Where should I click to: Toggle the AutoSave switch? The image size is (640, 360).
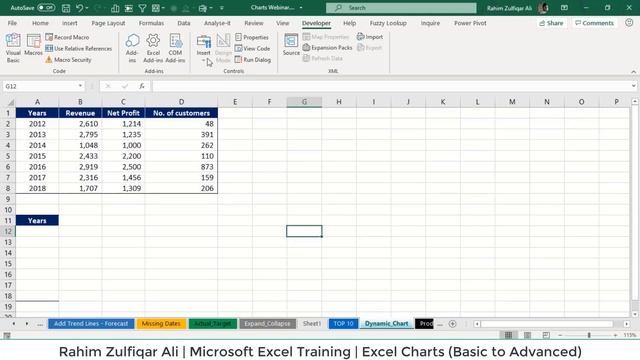click(46, 8)
